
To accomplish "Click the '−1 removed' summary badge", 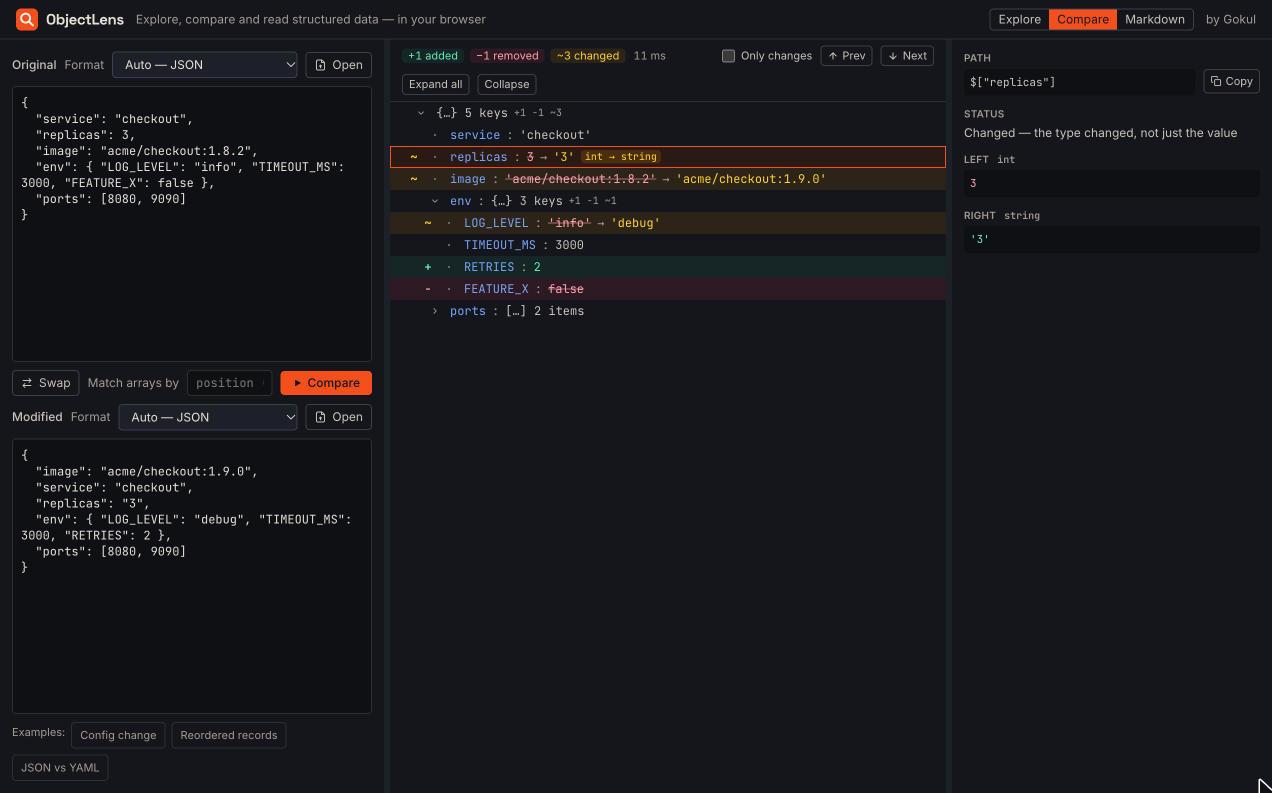I will click(507, 56).
